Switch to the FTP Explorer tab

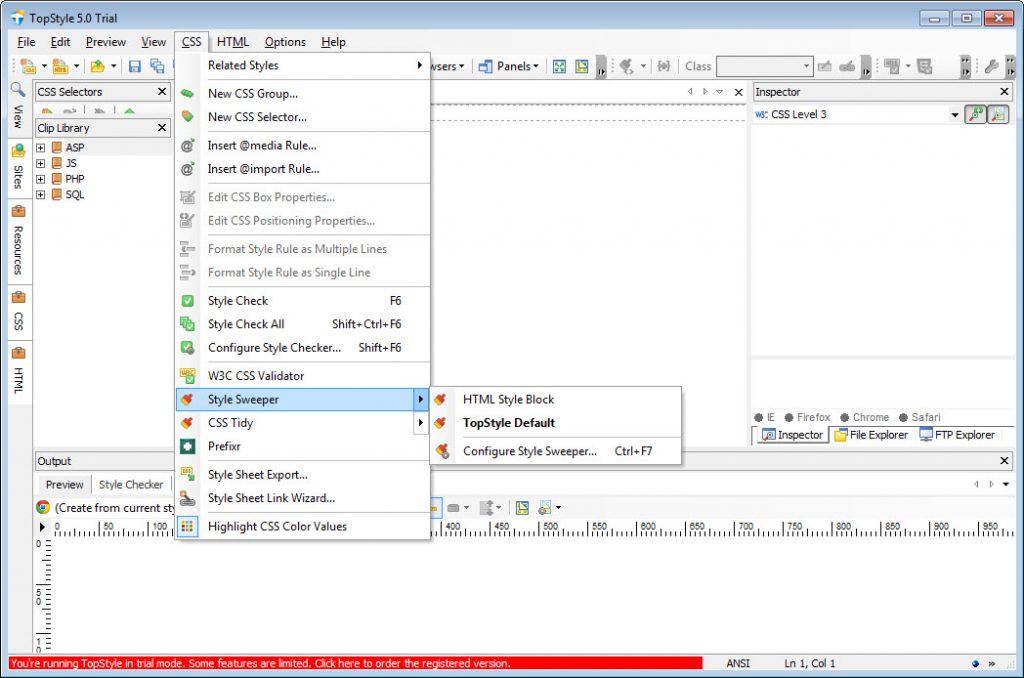point(956,435)
